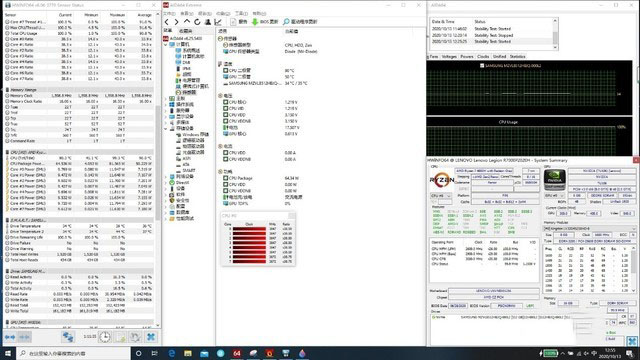Switch to the Voltages tab
The height and width of the screenshot is (360, 640).
449,57
